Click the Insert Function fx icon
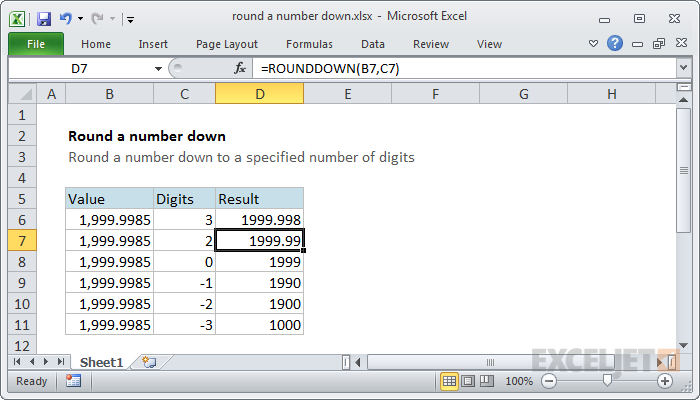700x400 pixels. (240, 68)
